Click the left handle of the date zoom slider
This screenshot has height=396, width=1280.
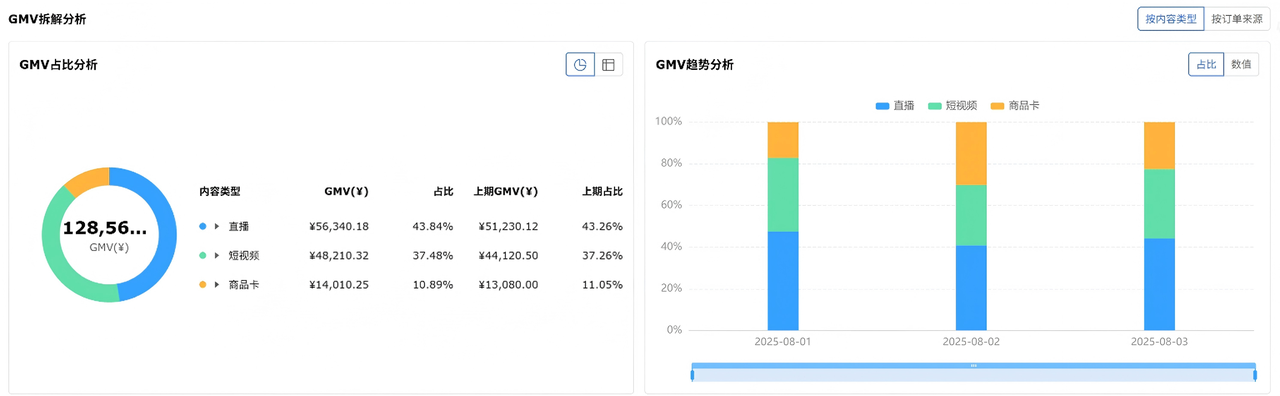pos(692,374)
